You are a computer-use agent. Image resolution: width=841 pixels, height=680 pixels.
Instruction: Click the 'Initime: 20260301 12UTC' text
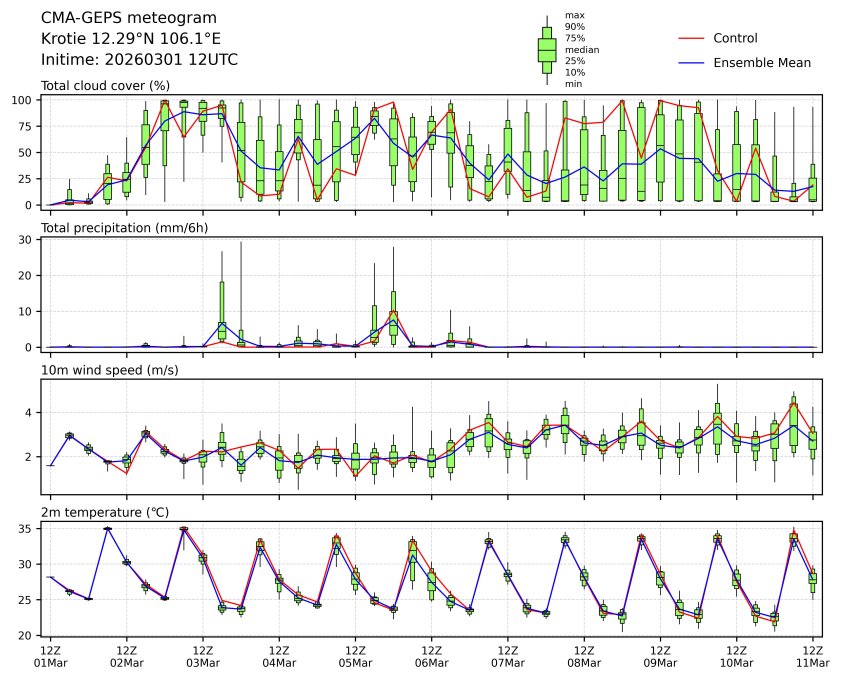pyautogui.click(x=139, y=60)
